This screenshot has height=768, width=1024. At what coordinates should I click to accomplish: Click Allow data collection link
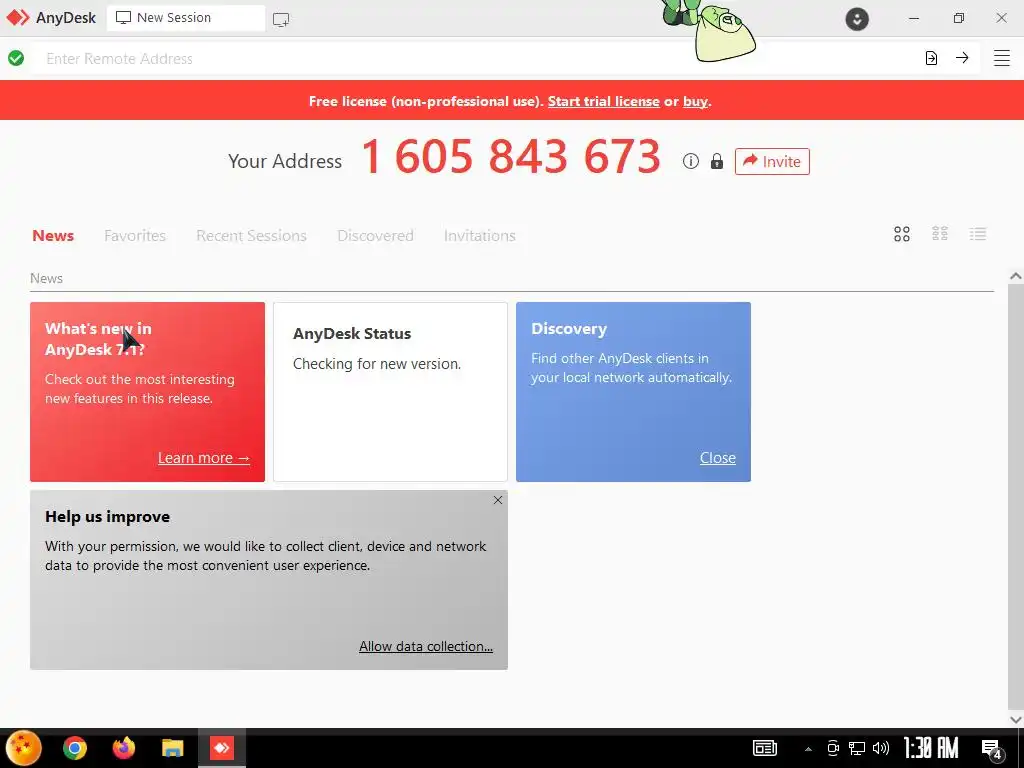coord(426,647)
